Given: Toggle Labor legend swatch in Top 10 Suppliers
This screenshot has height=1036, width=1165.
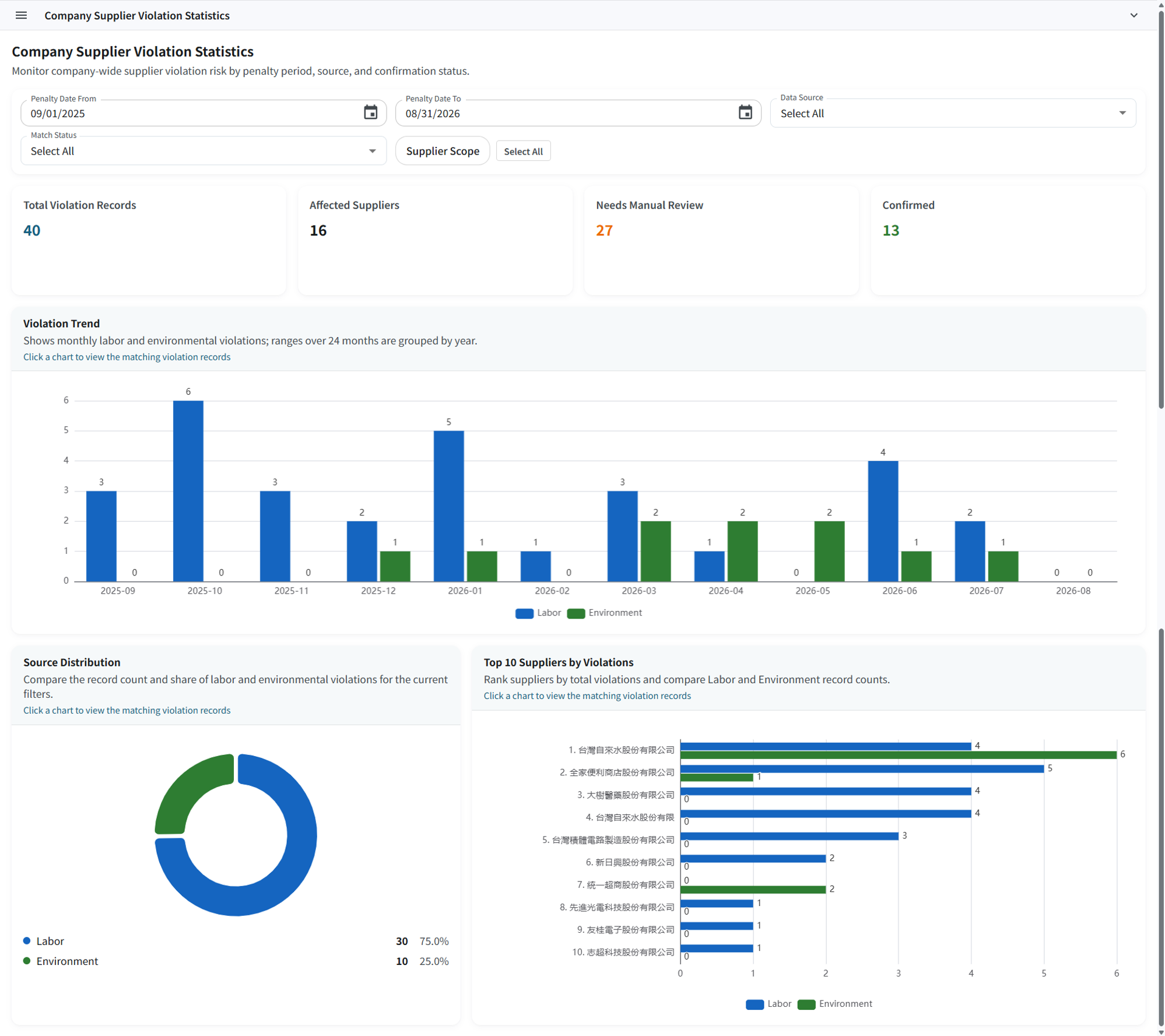Looking at the screenshot, I should coord(755,1005).
